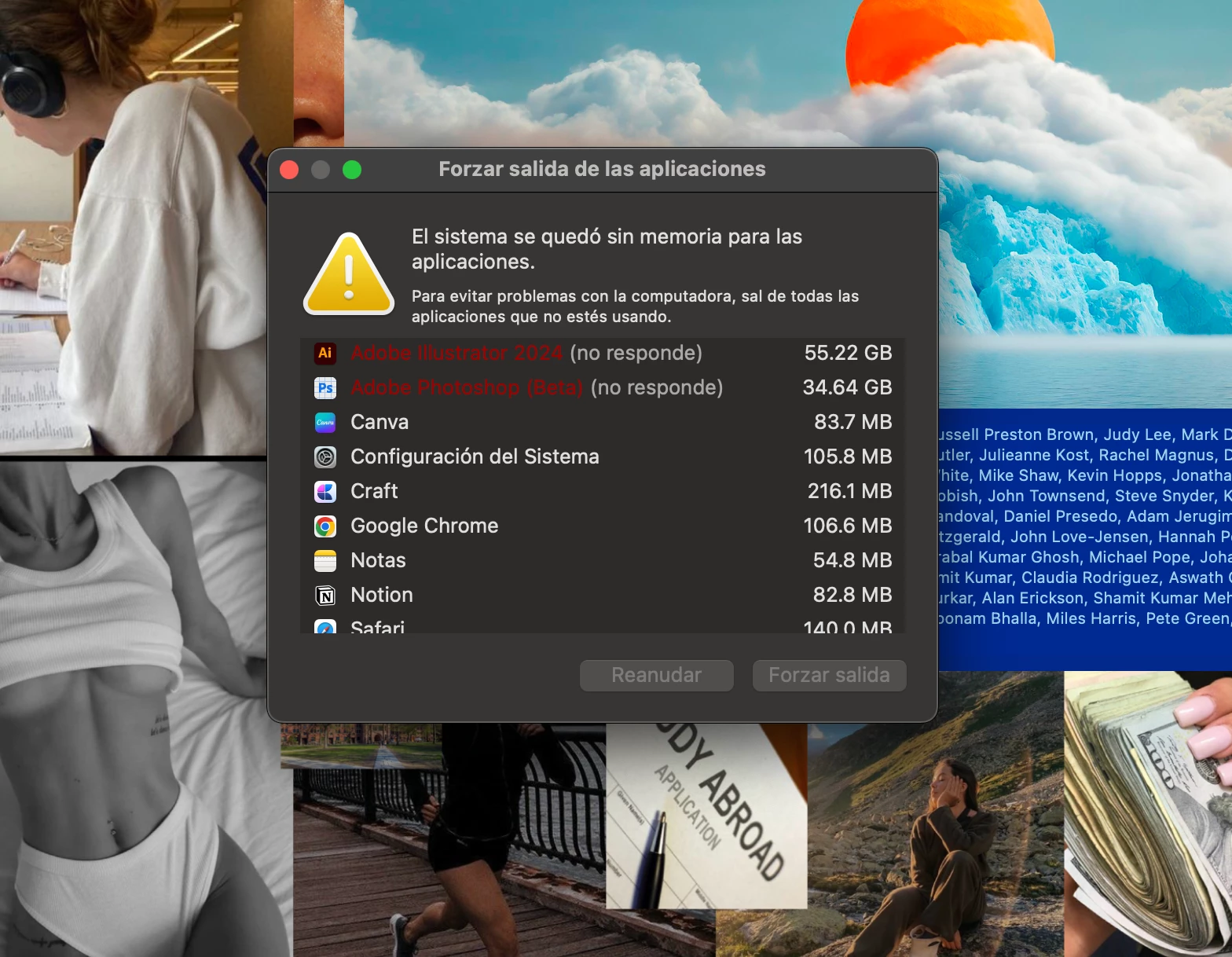This screenshot has width=1232, height=957.
Task: Click the 34.64 GB memory value
Action: click(x=847, y=387)
